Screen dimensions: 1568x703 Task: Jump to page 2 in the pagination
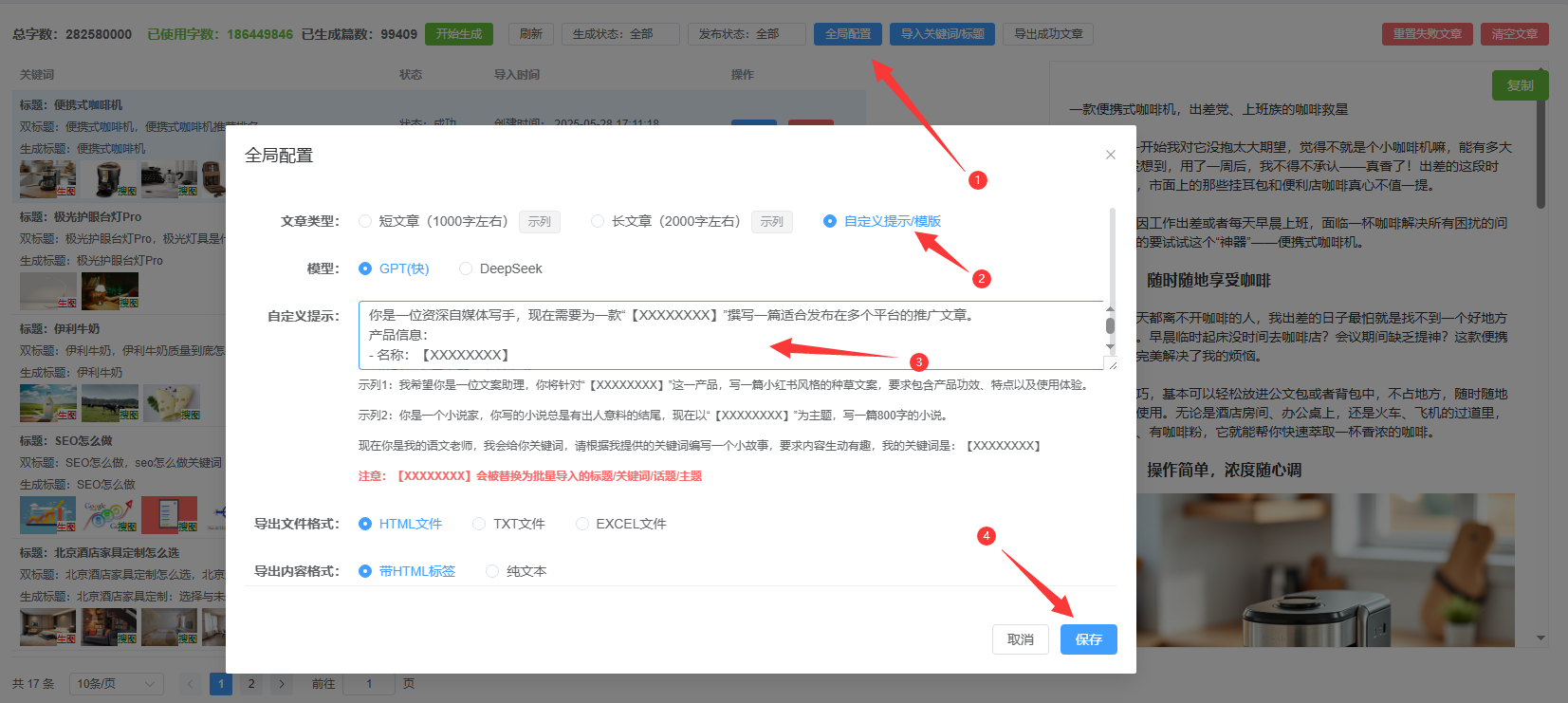pyautogui.click(x=251, y=684)
